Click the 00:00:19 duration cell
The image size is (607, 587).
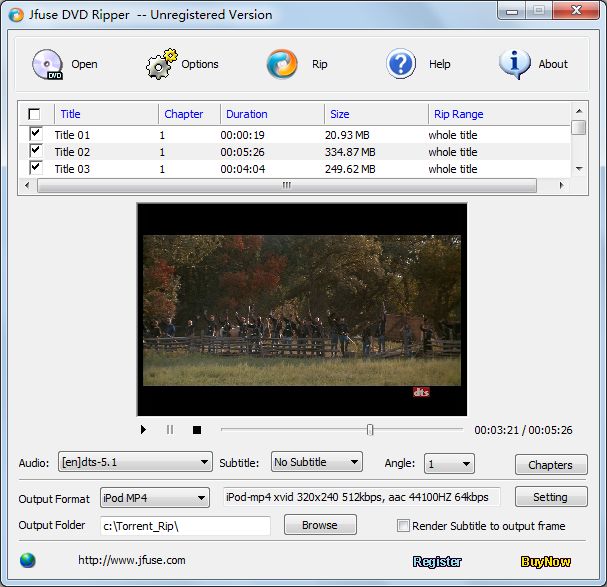(x=242, y=135)
